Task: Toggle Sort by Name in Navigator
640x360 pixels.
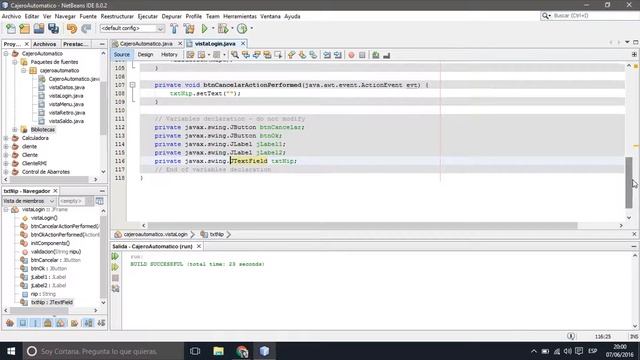Action: click(x=88, y=323)
